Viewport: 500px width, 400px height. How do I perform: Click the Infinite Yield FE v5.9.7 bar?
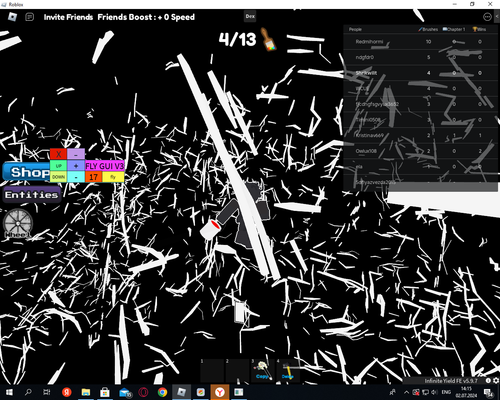pyautogui.click(x=451, y=381)
